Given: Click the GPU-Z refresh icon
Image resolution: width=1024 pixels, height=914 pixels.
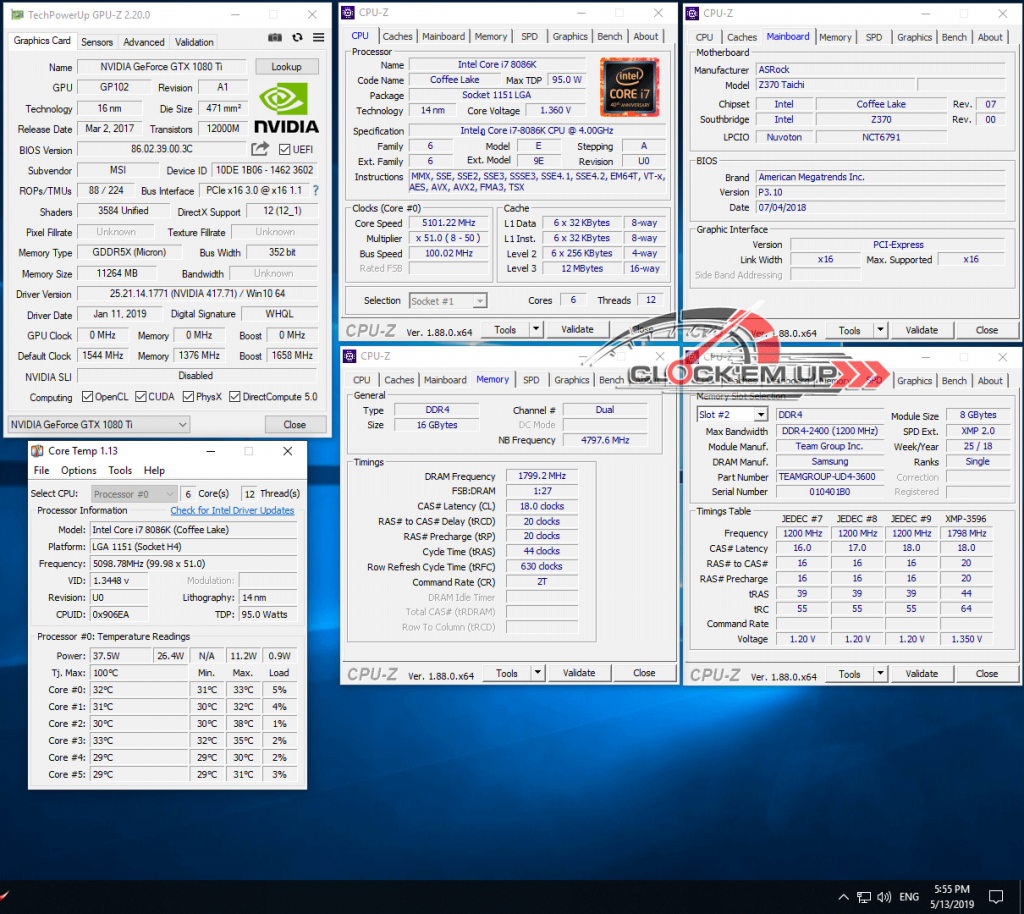Looking at the screenshot, I should [x=297, y=38].
